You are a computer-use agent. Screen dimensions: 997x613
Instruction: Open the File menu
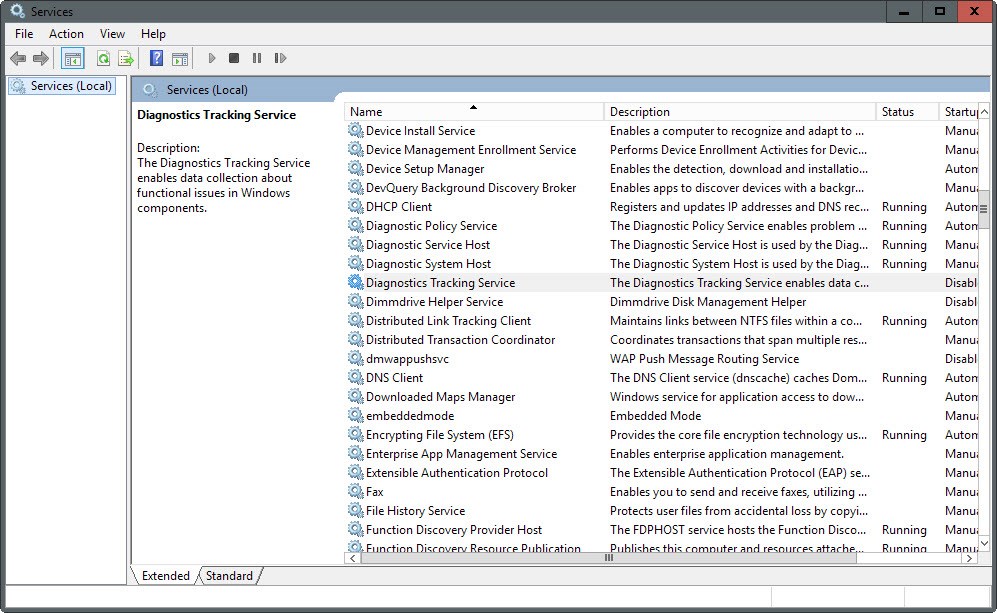click(x=24, y=34)
